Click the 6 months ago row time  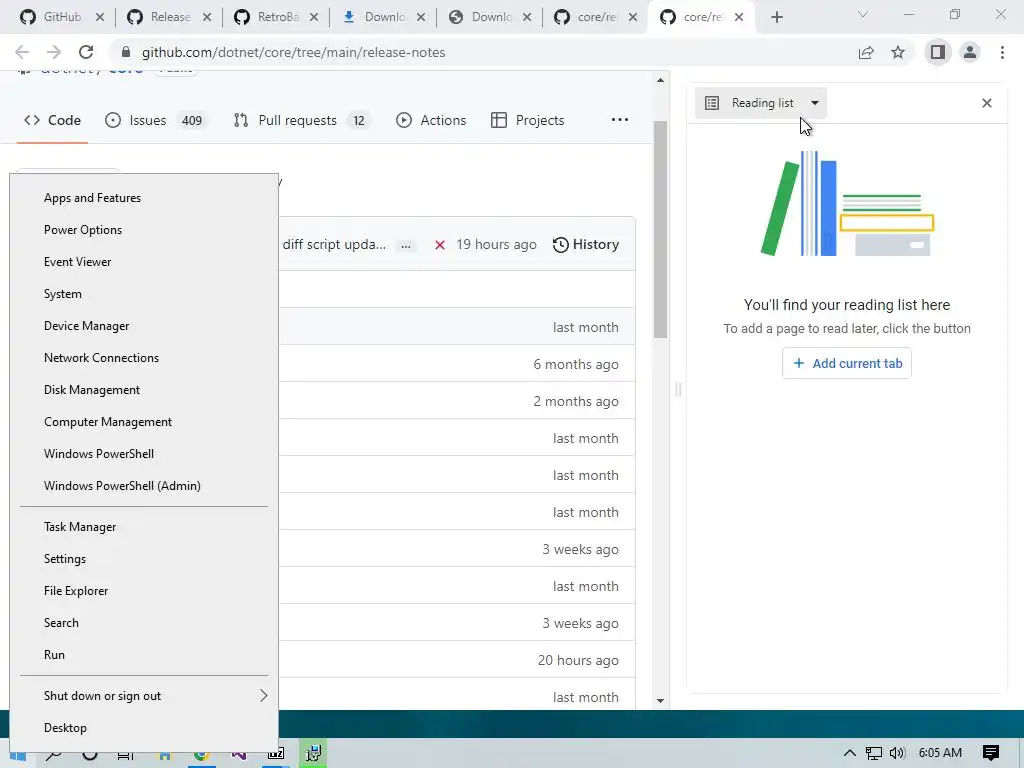(576, 364)
